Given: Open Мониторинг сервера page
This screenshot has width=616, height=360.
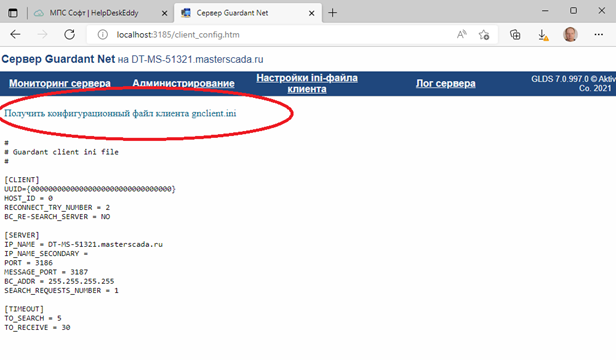Looking at the screenshot, I should (x=60, y=83).
